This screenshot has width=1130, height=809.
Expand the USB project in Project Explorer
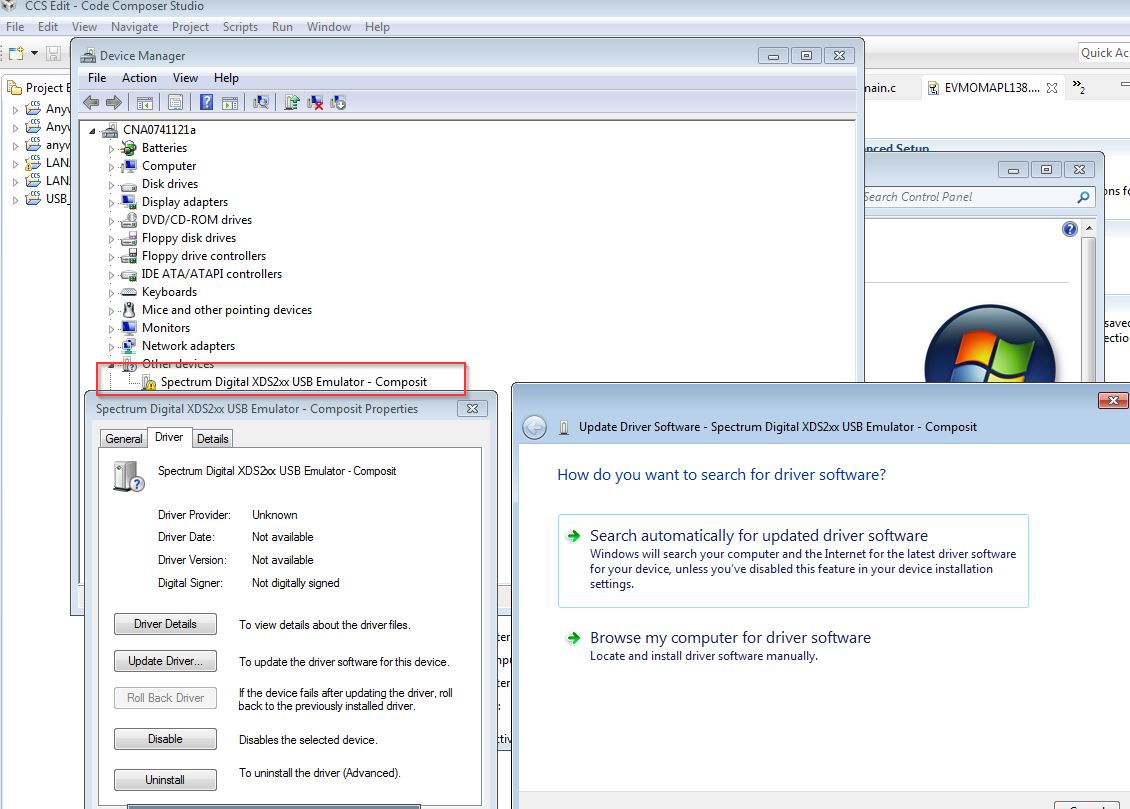(x=15, y=200)
